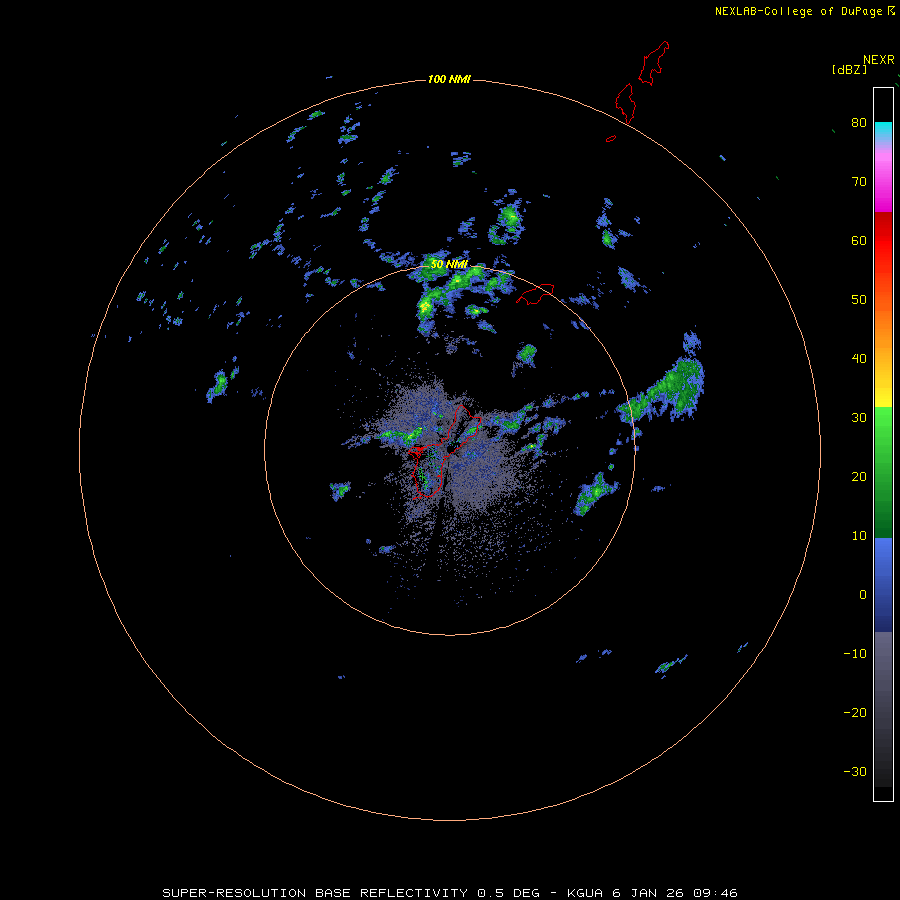The width and height of the screenshot is (900, 900).
Task: Click the Guam island outline at radar center
Action: point(444,451)
